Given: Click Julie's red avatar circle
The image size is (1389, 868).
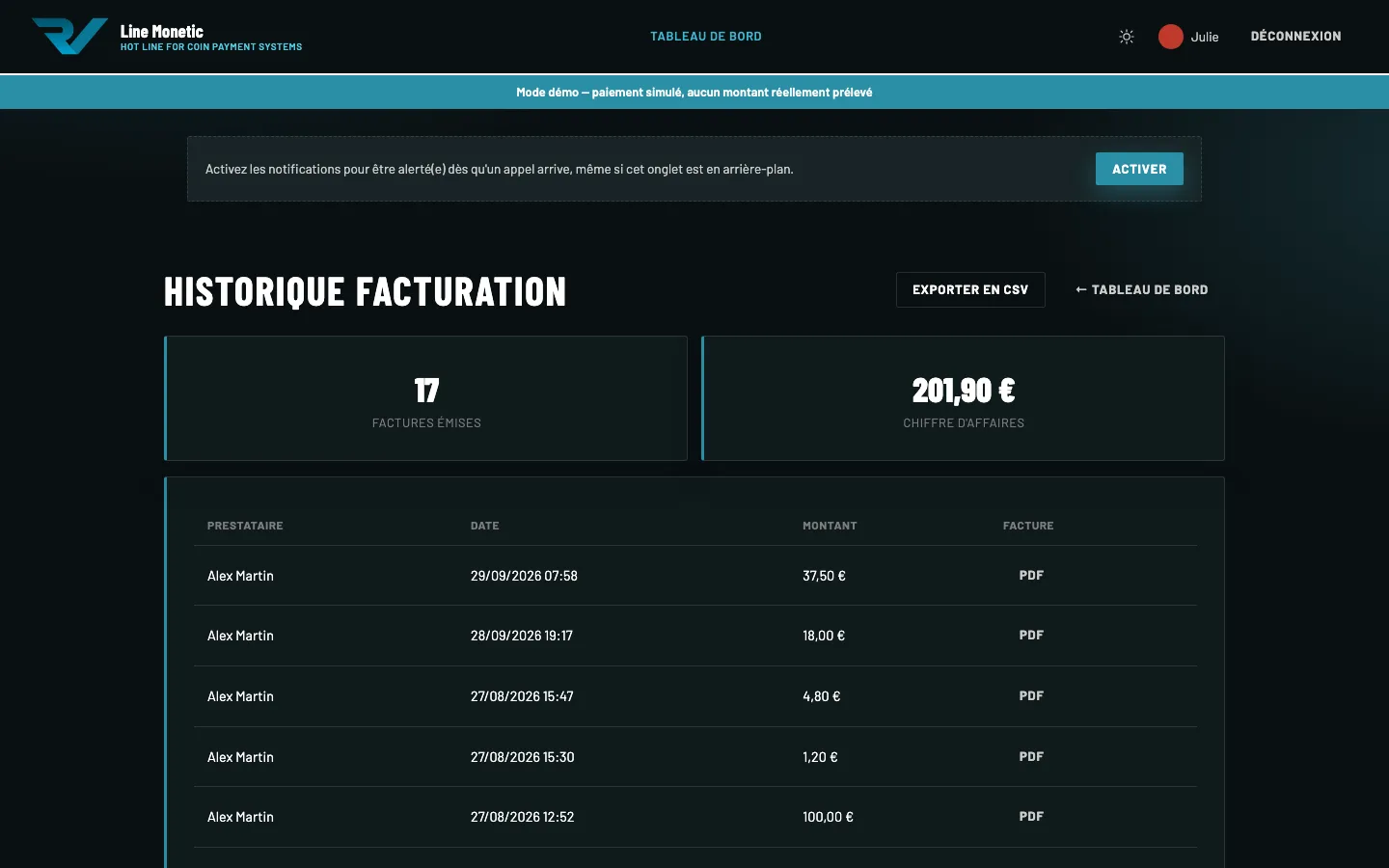Looking at the screenshot, I should point(1170,37).
